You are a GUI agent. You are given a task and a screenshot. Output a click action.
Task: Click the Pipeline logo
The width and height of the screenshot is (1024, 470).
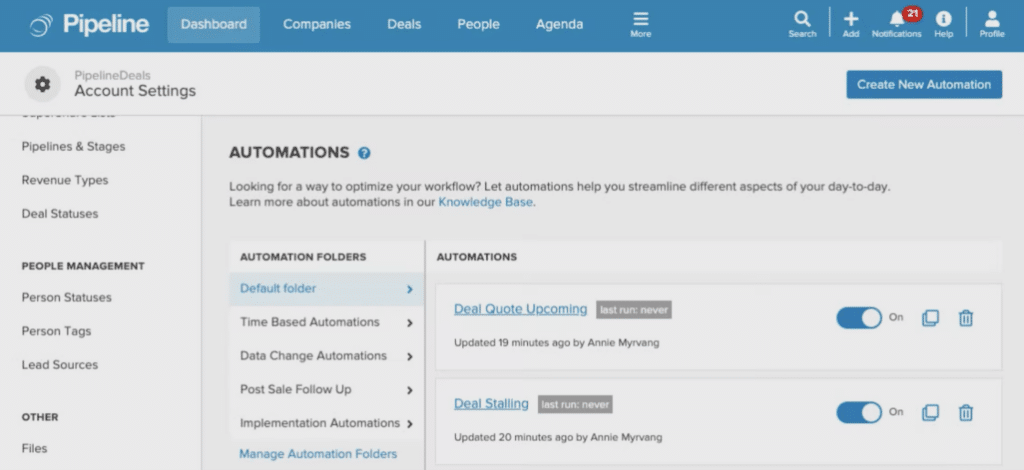pyautogui.click(x=89, y=25)
